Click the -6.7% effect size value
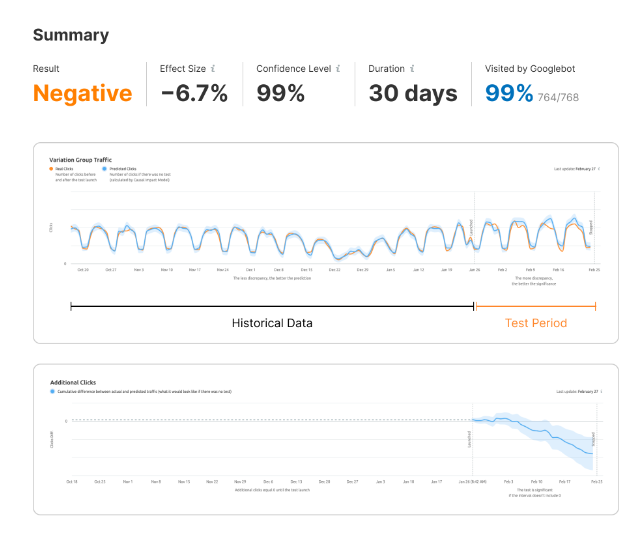 (194, 94)
